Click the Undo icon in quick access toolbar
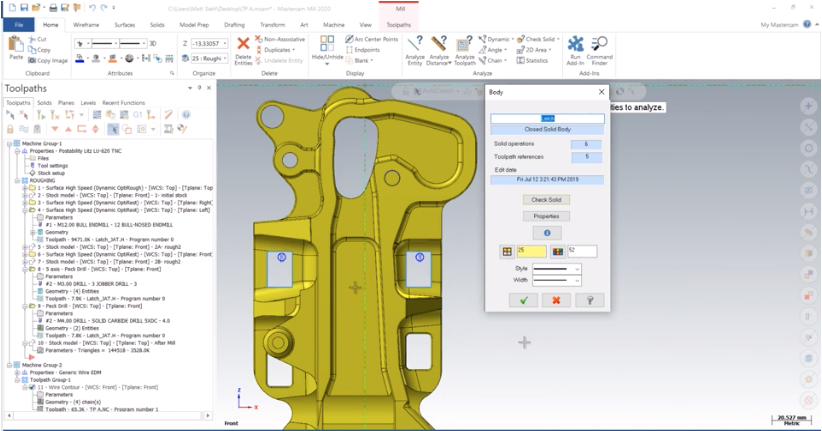 [92, 7]
